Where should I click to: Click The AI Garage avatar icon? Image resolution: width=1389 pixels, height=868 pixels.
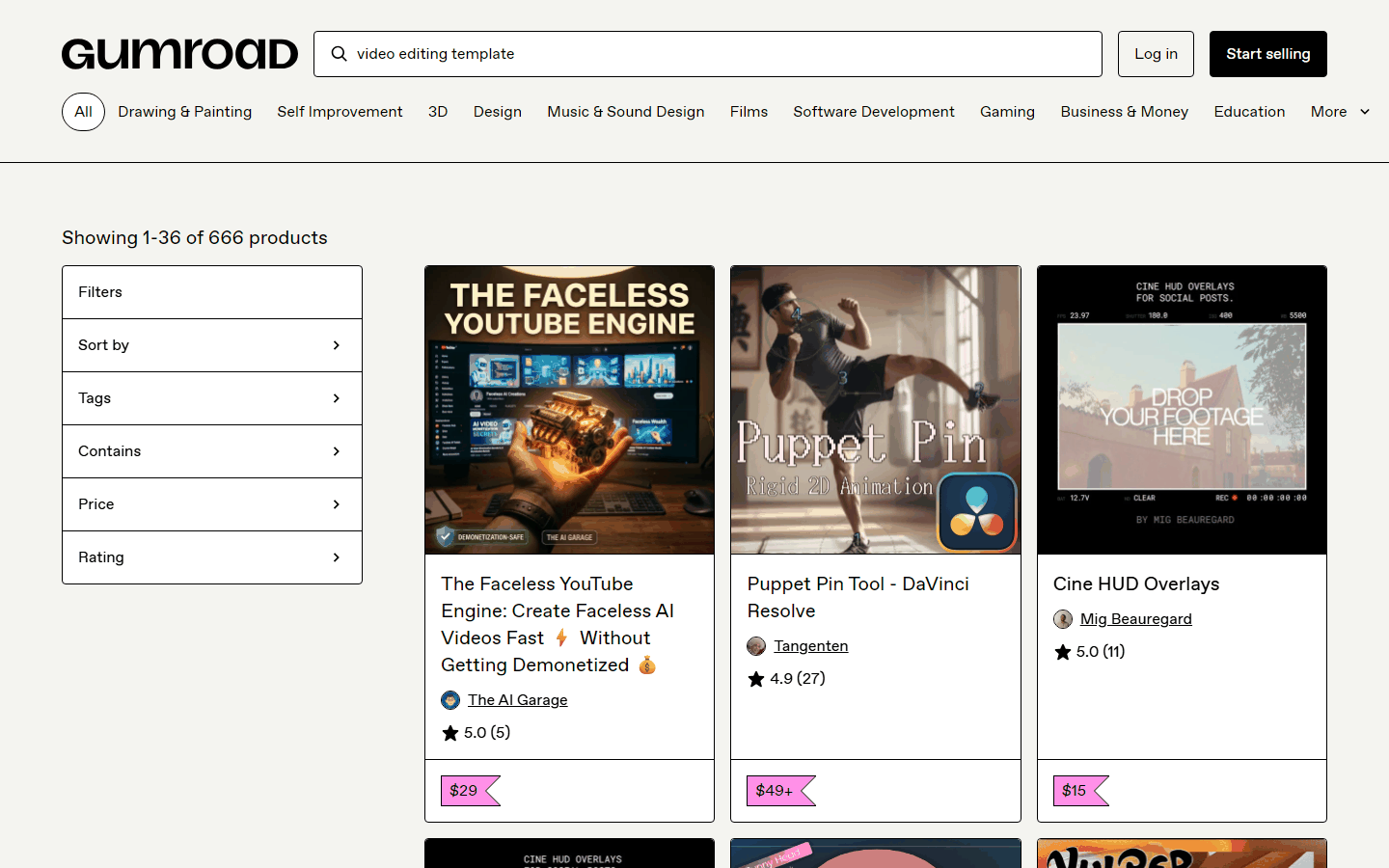tap(450, 700)
